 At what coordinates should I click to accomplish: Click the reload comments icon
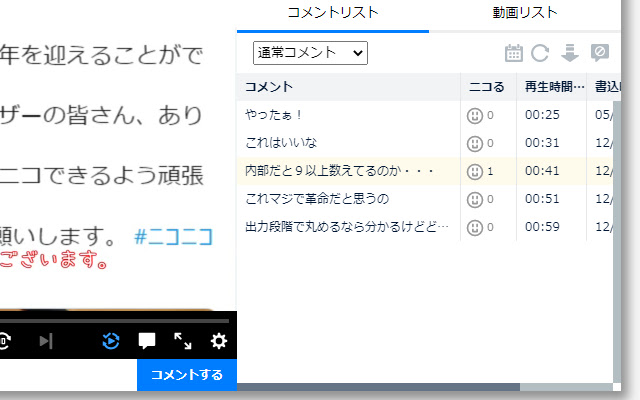click(540, 53)
